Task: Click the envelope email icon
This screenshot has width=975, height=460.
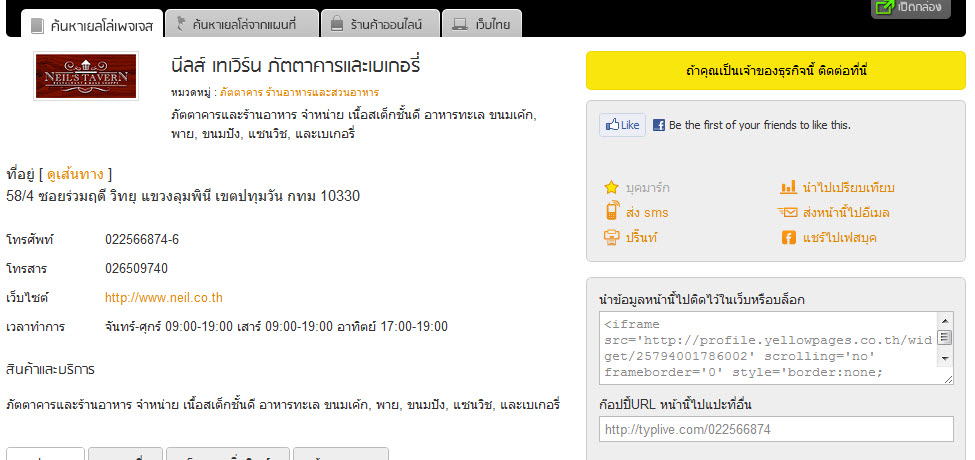Action: 788,212
